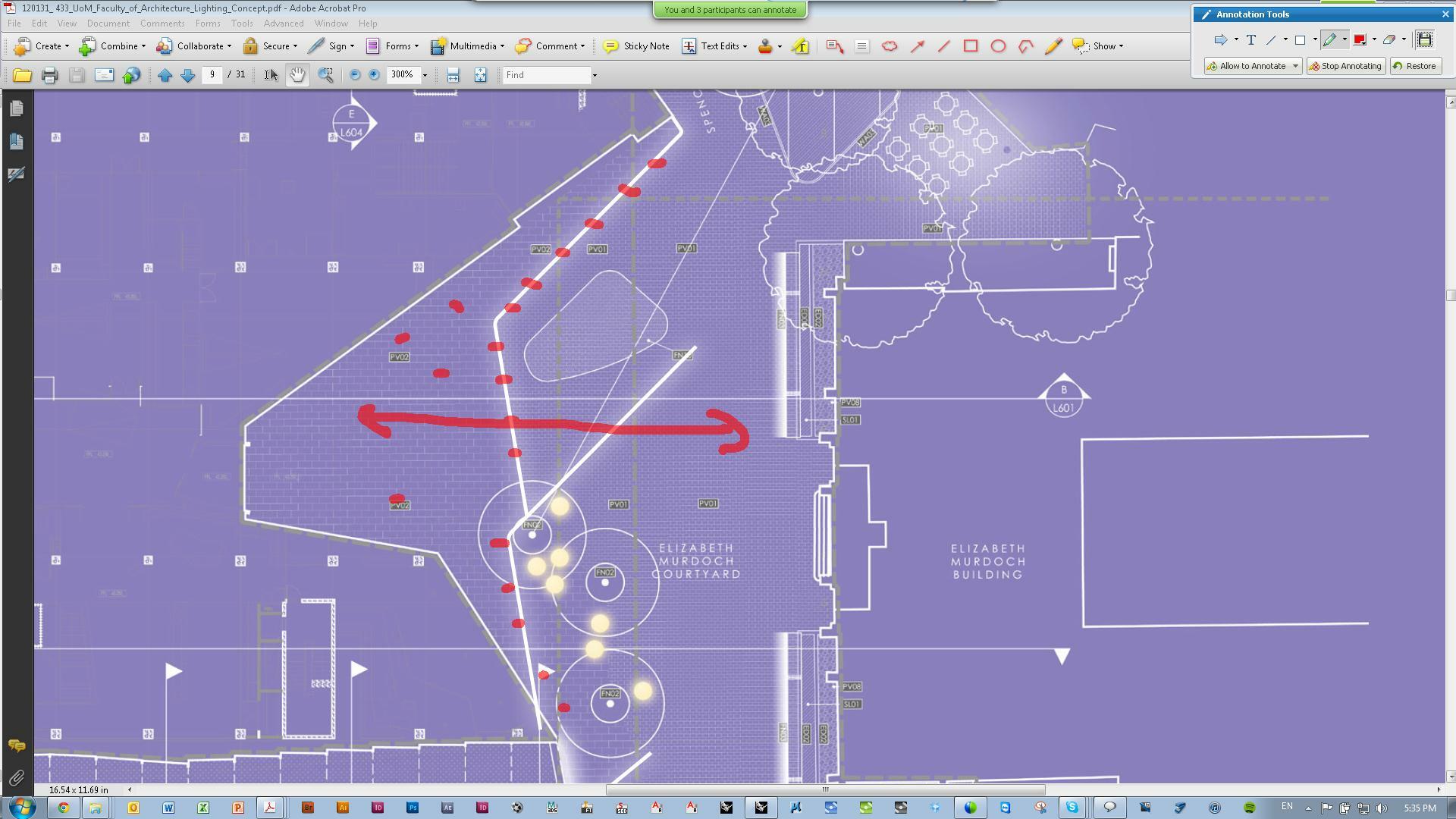Open the File menu
Image resolution: width=1456 pixels, height=819 pixels.
(x=14, y=24)
